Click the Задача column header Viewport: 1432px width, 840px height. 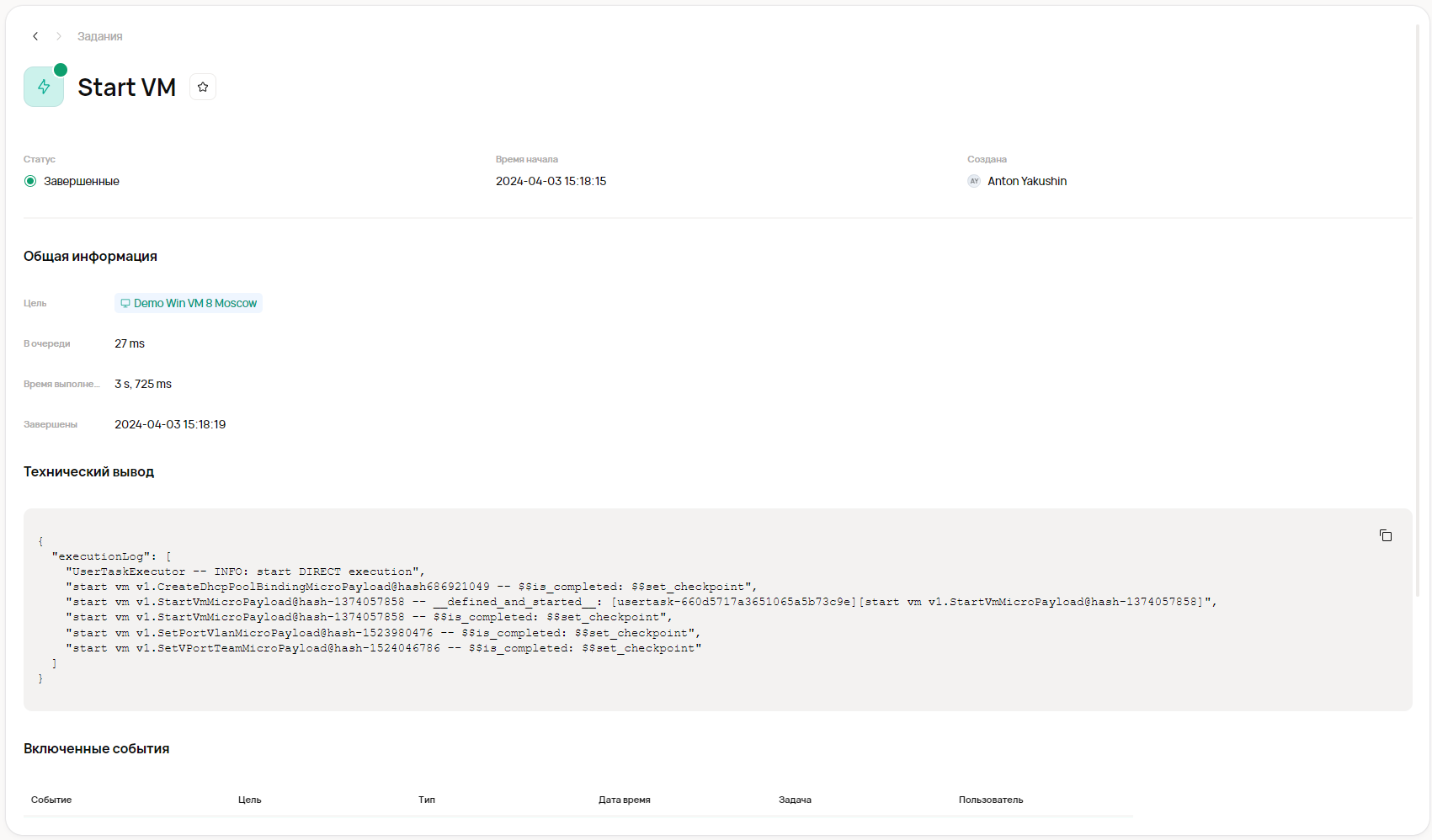click(795, 800)
